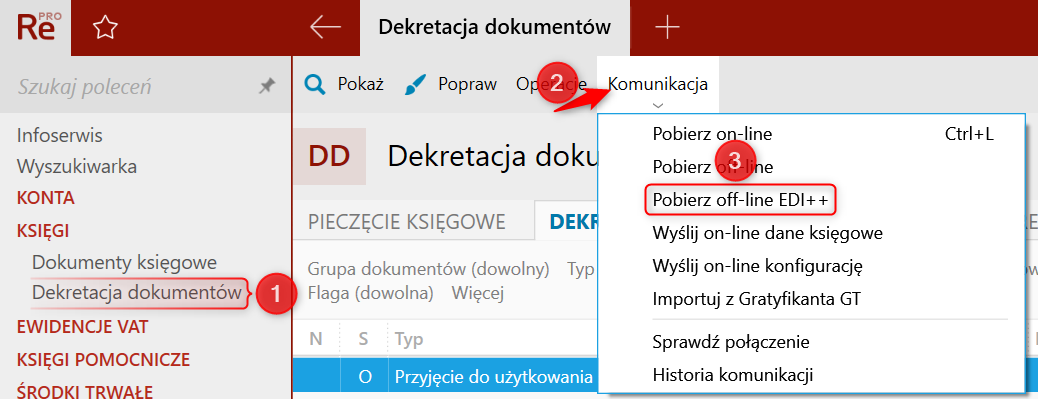
Task: Open Grupa dokumentów (dowolny) filter
Action: coord(429,270)
